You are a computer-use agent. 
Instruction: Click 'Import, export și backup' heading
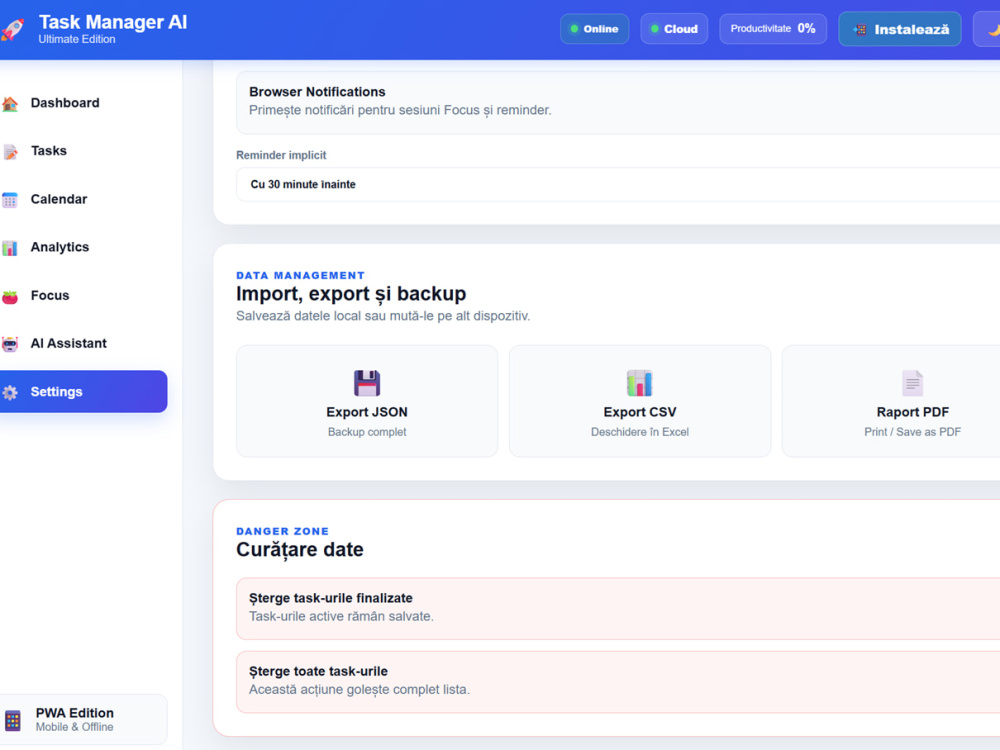point(351,294)
